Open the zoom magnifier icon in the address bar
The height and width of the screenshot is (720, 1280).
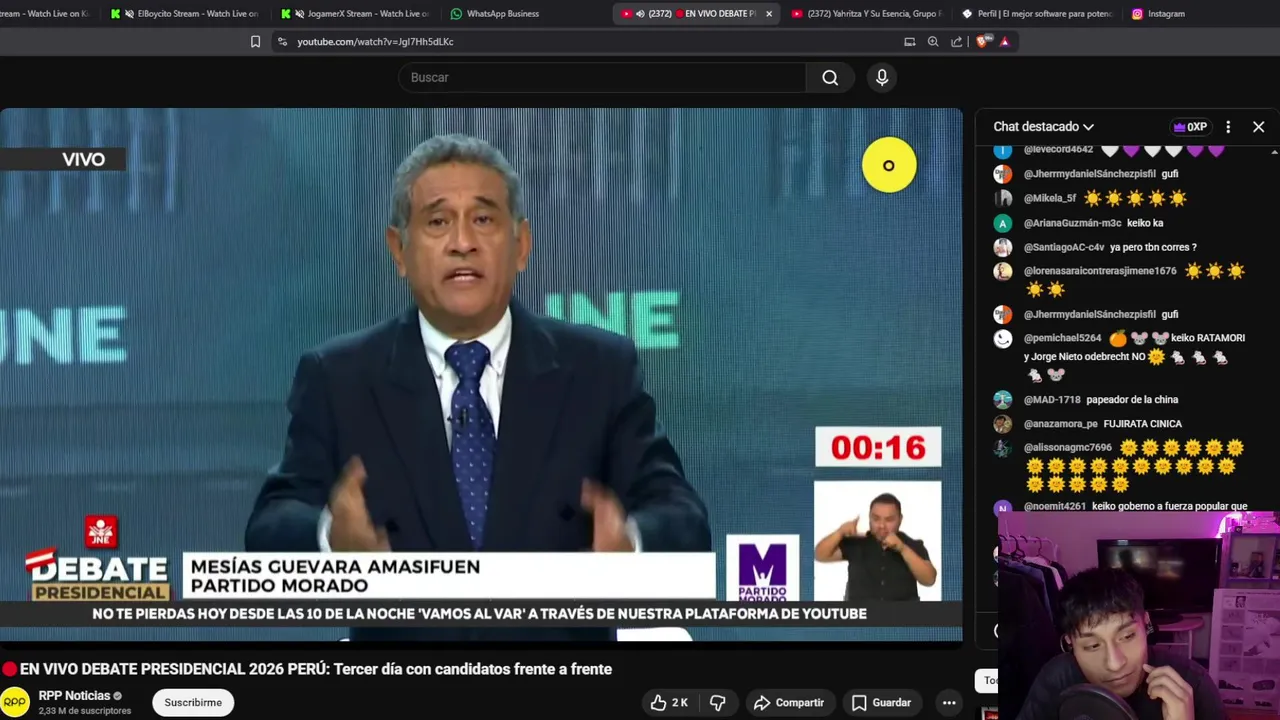(x=933, y=41)
